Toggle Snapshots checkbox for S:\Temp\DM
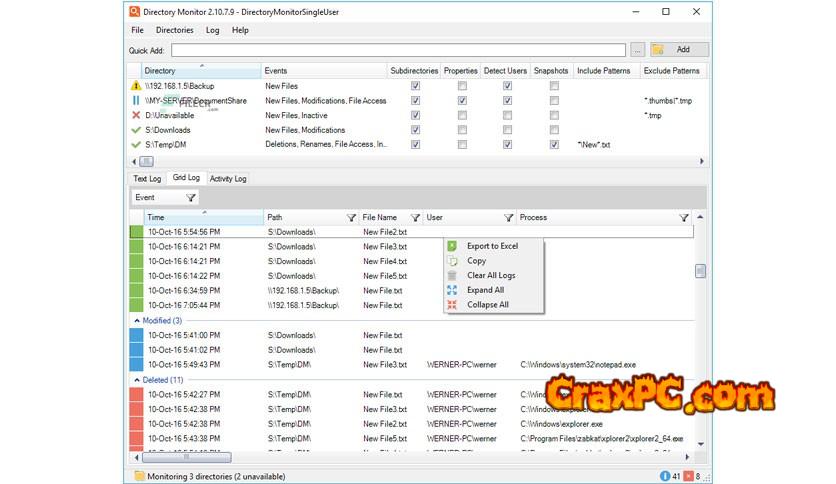The image size is (836, 484). [x=554, y=145]
